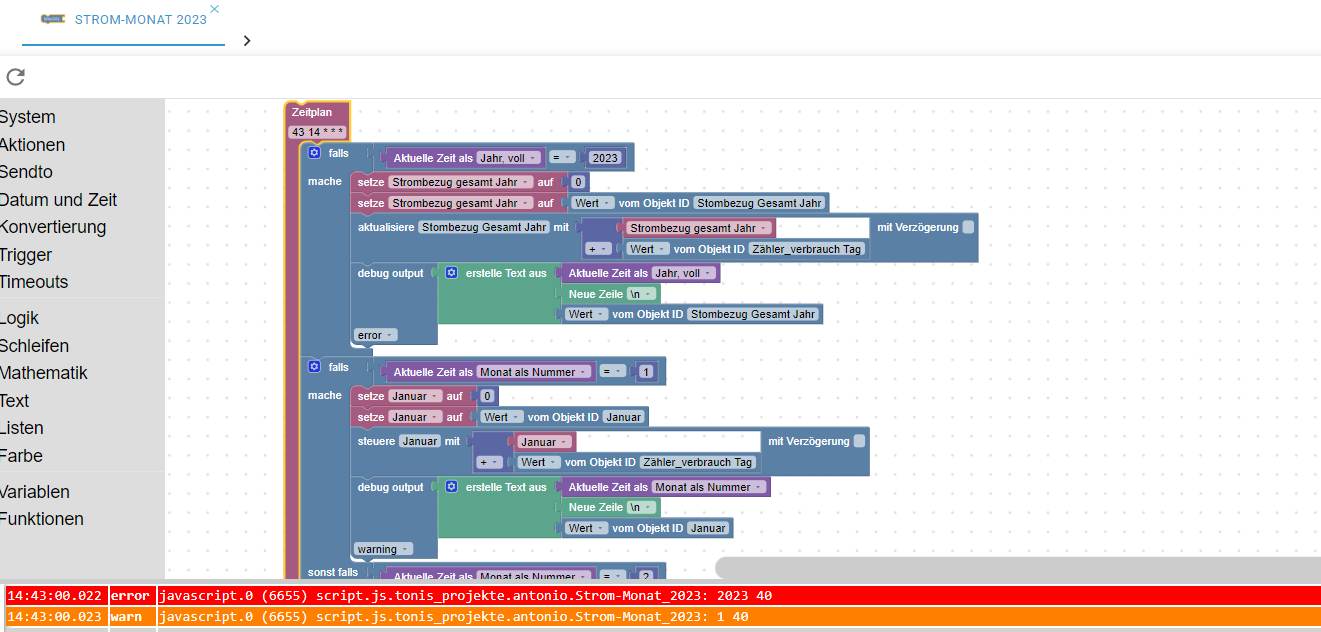Viewport: 1321px width, 632px height.
Task: Click script icon in STROM-MONAT tab
Action: (53, 19)
